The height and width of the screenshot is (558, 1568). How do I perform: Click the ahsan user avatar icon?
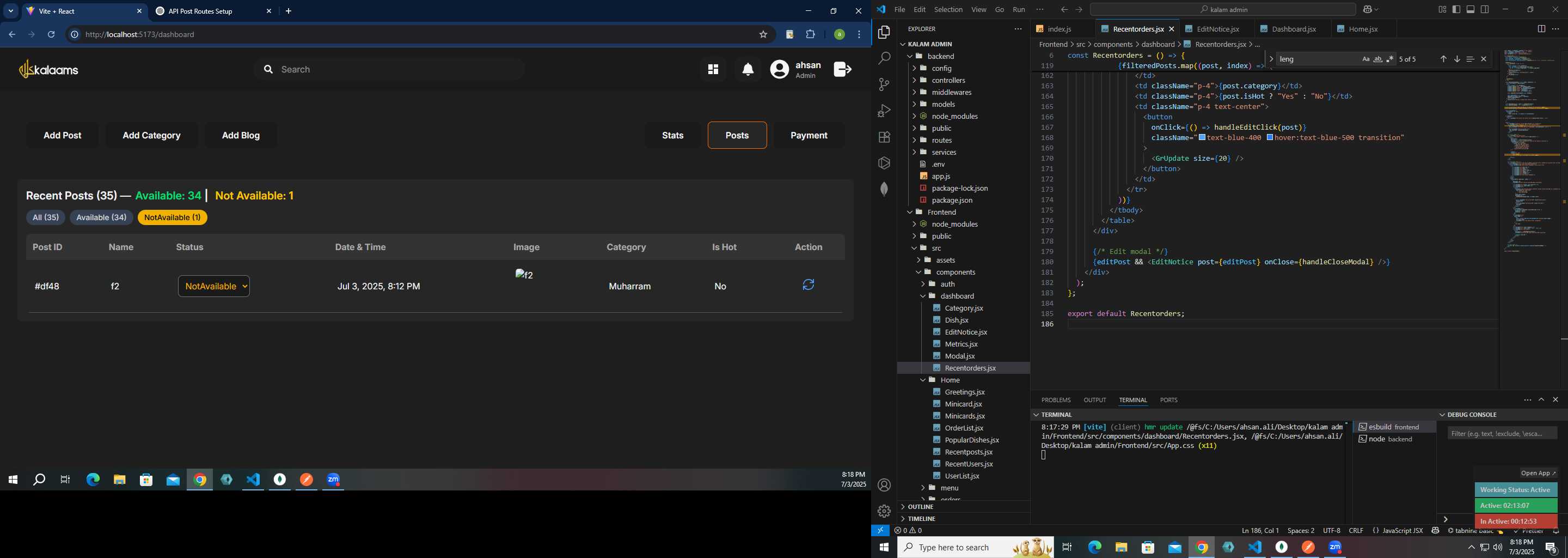pyautogui.click(x=779, y=69)
